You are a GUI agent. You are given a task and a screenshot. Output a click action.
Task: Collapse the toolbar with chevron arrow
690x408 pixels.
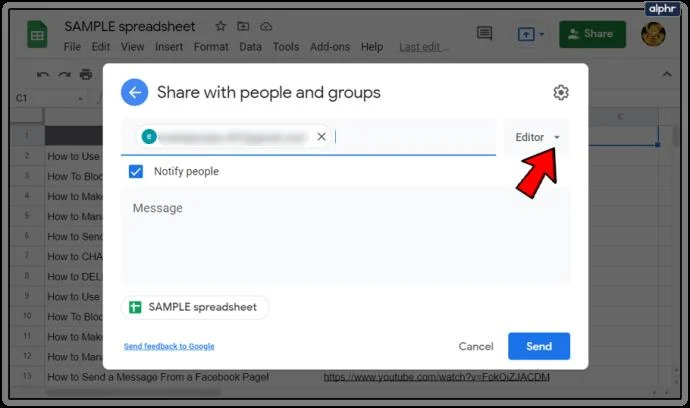click(667, 74)
